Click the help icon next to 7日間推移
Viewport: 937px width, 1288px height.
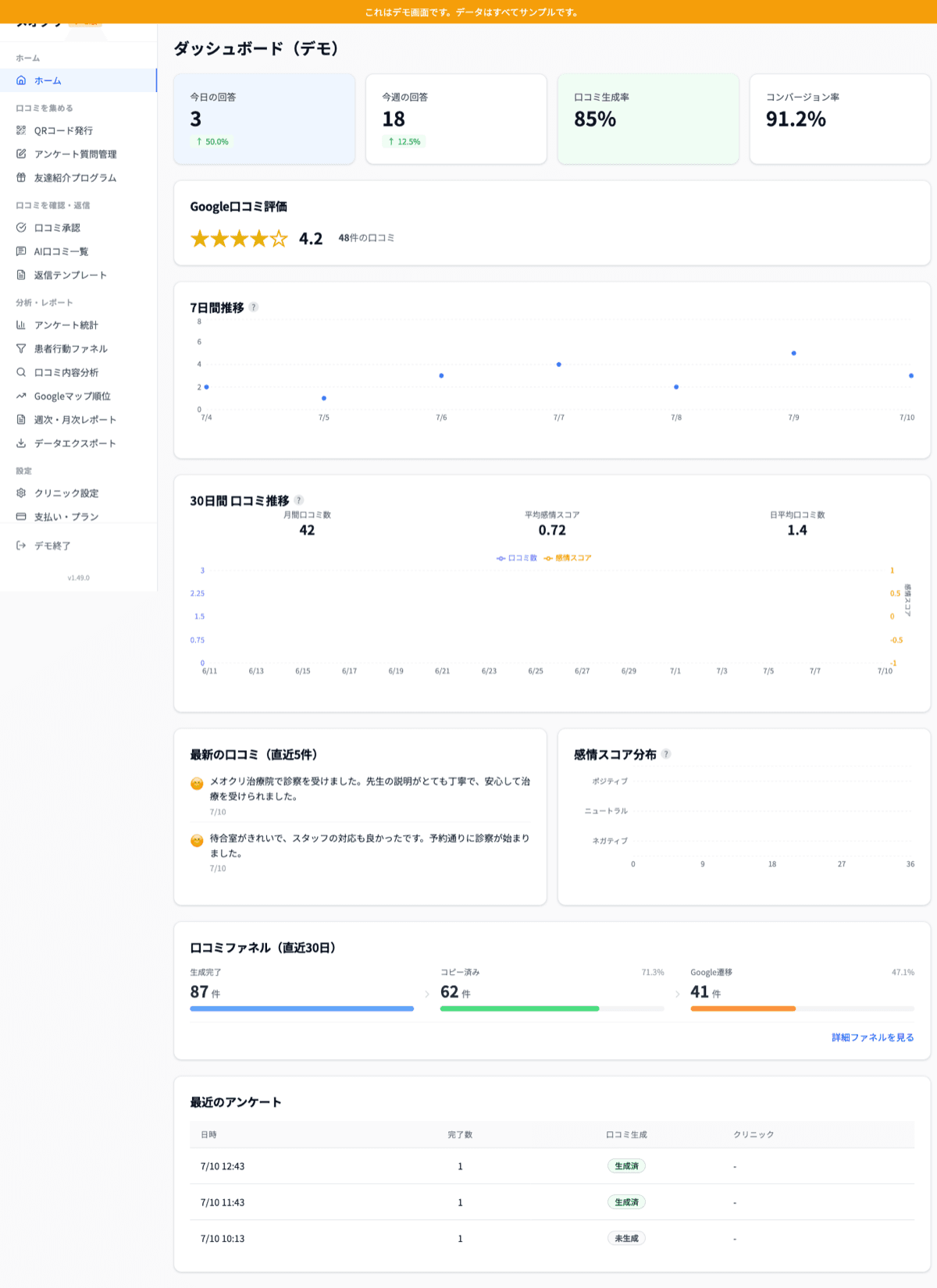(x=254, y=308)
